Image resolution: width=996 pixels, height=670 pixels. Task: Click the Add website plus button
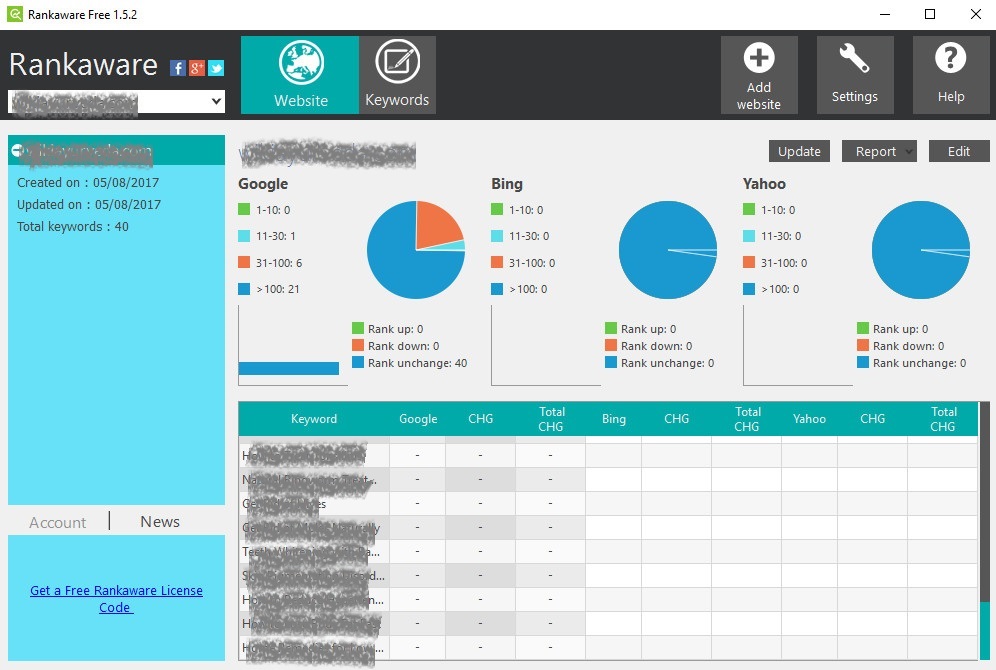coord(759,75)
